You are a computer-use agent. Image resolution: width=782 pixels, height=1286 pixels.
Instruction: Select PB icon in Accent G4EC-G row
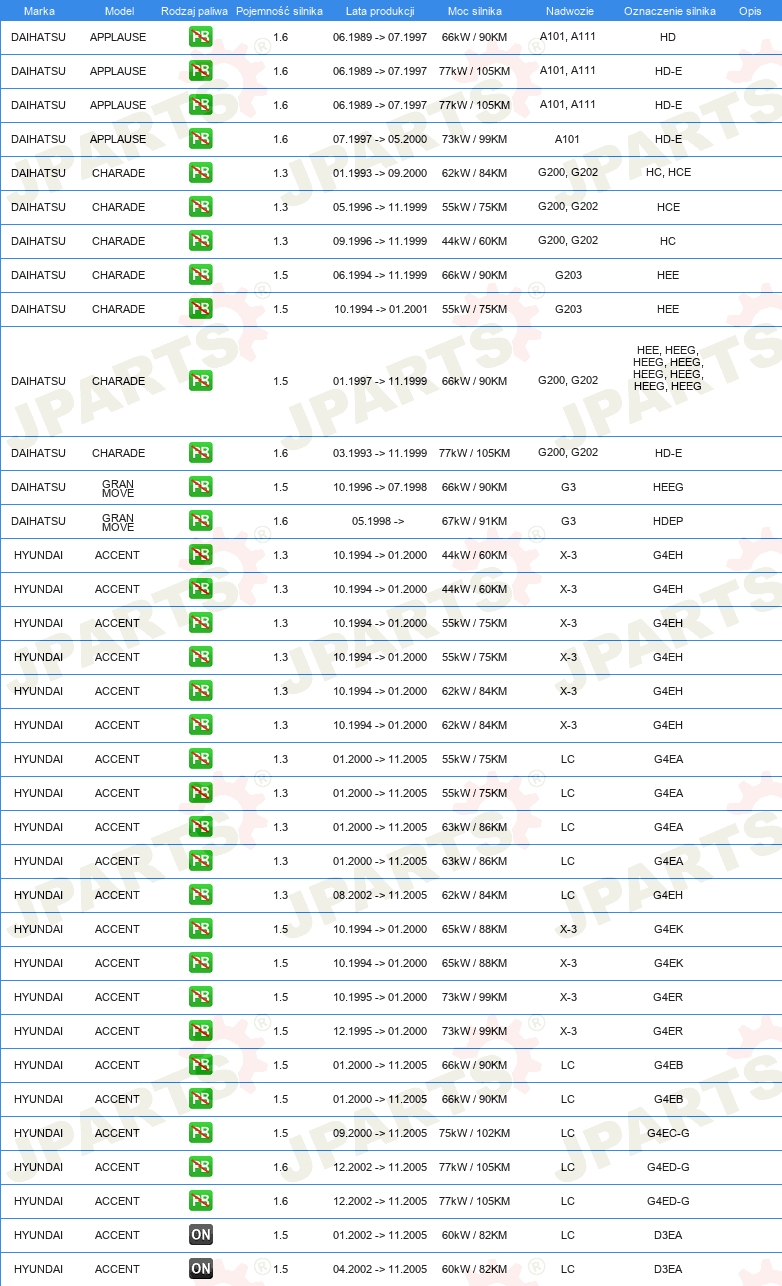200,1133
